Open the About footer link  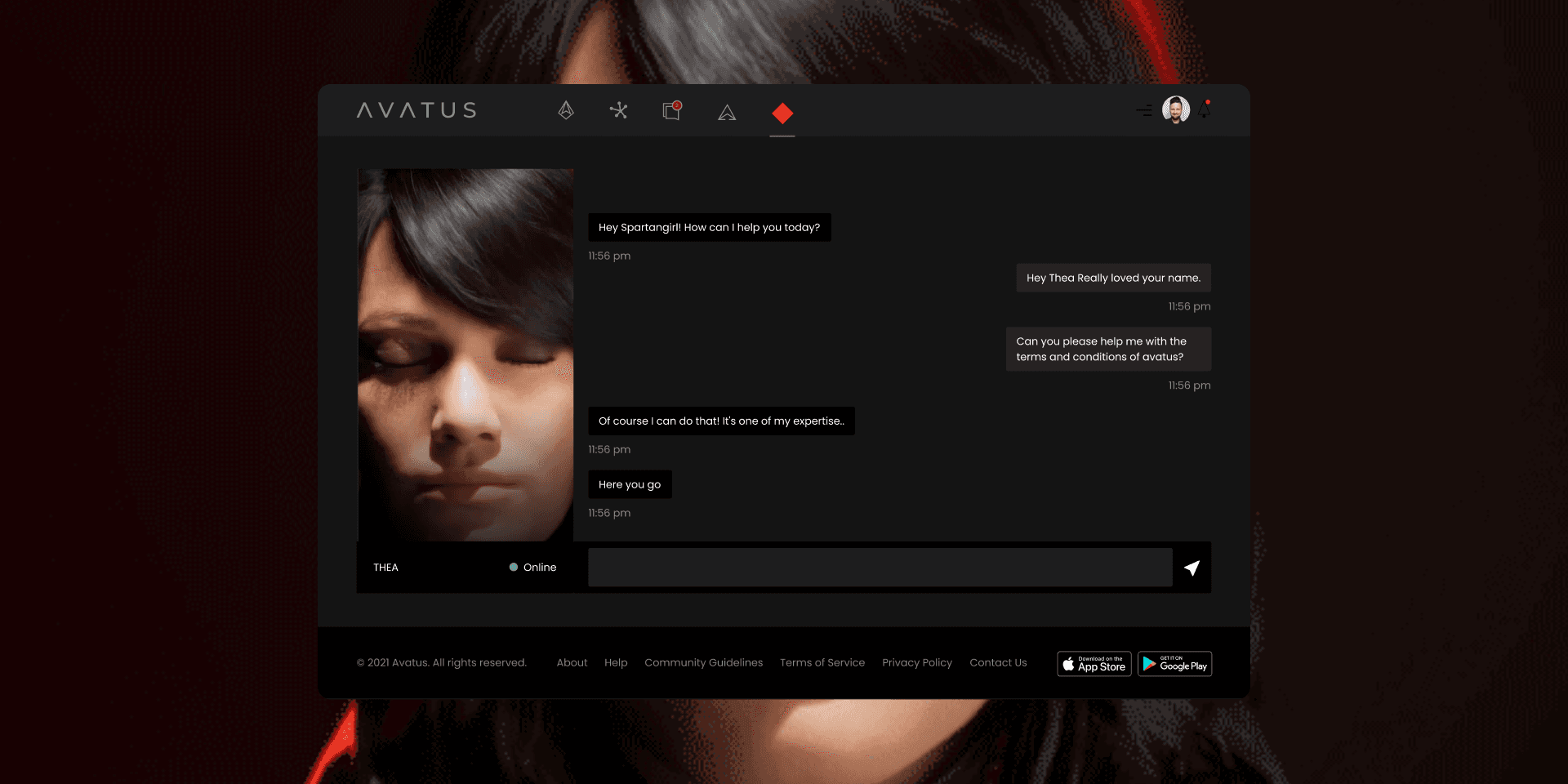tap(572, 662)
